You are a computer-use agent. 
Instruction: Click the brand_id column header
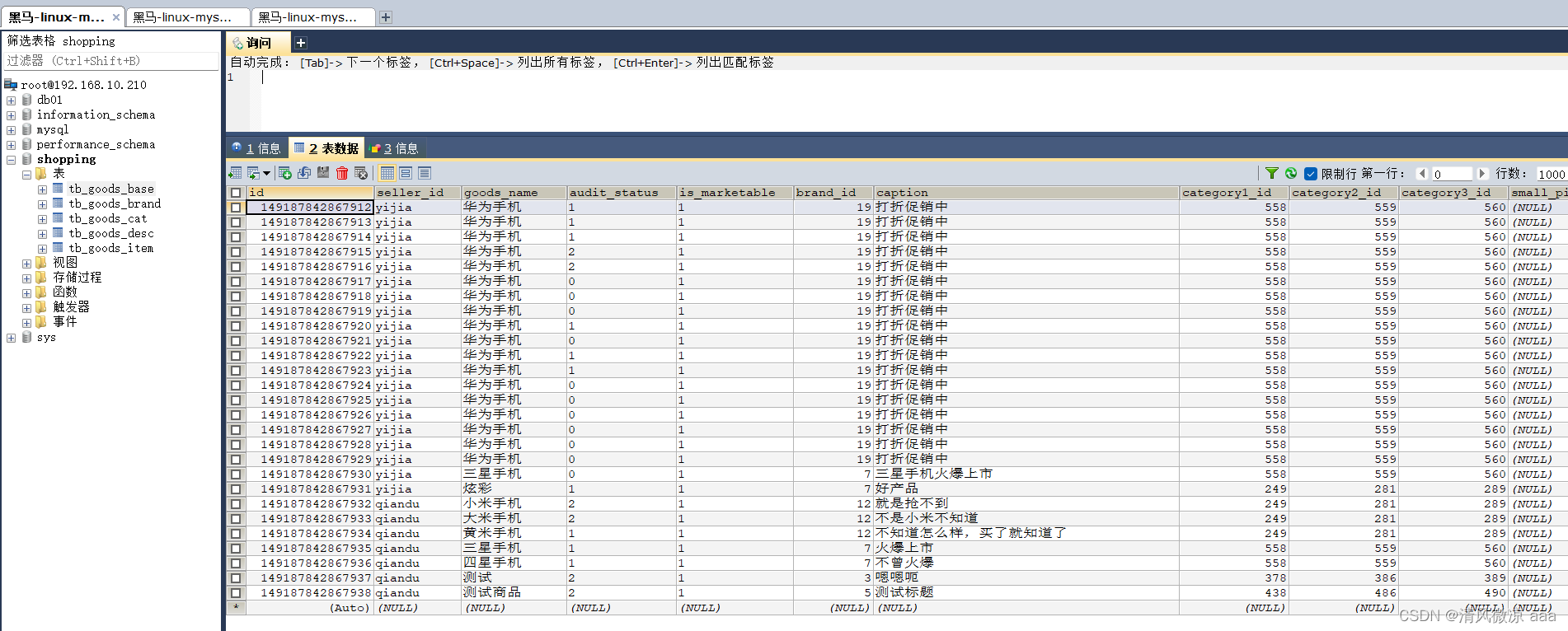pos(833,193)
